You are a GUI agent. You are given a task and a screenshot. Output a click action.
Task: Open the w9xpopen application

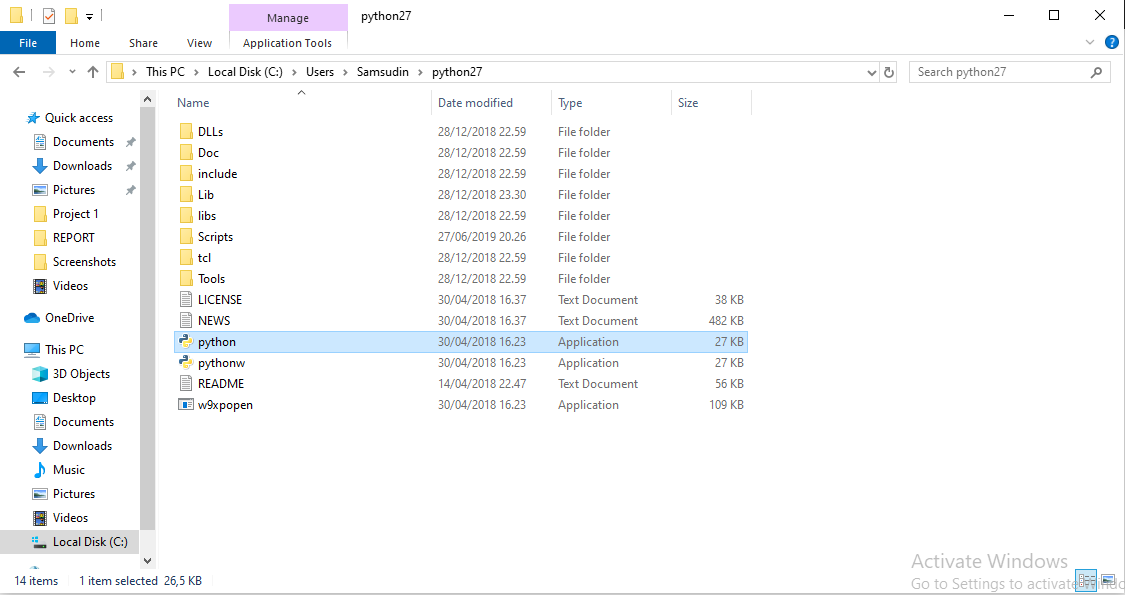[x=226, y=404]
